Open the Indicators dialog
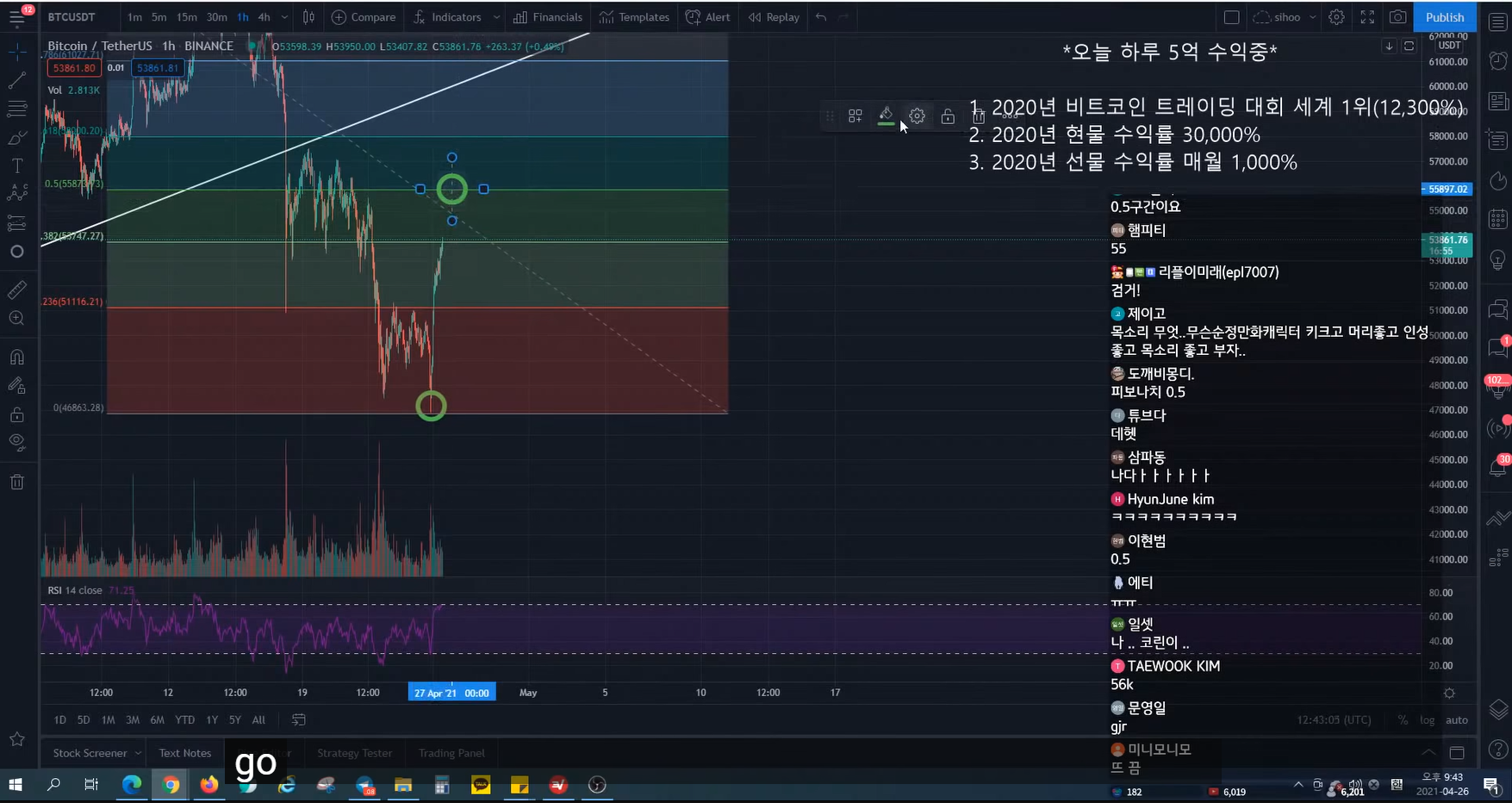Image resolution: width=1512 pixels, height=803 pixels. click(447, 17)
